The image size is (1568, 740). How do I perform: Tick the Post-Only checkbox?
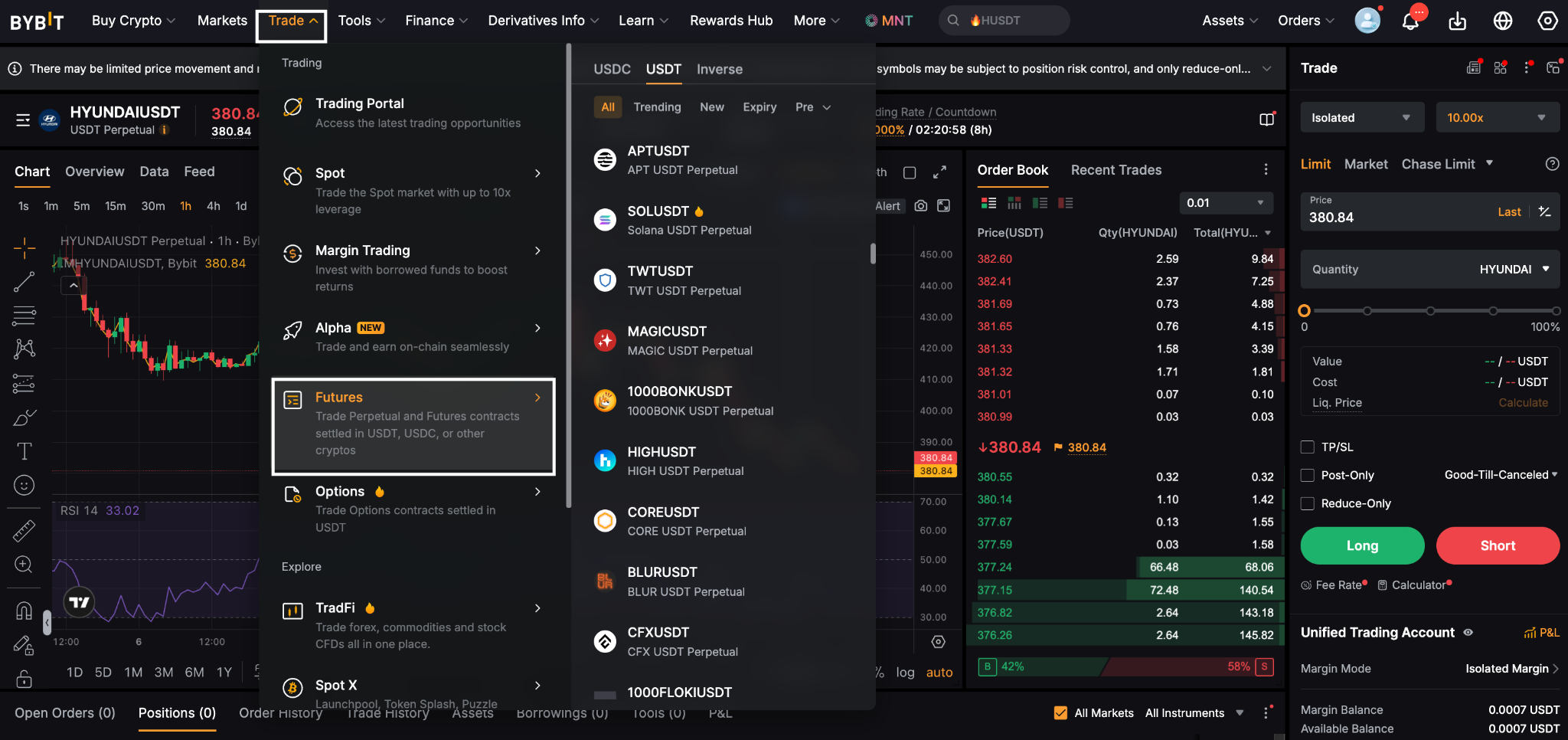click(x=1308, y=475)
